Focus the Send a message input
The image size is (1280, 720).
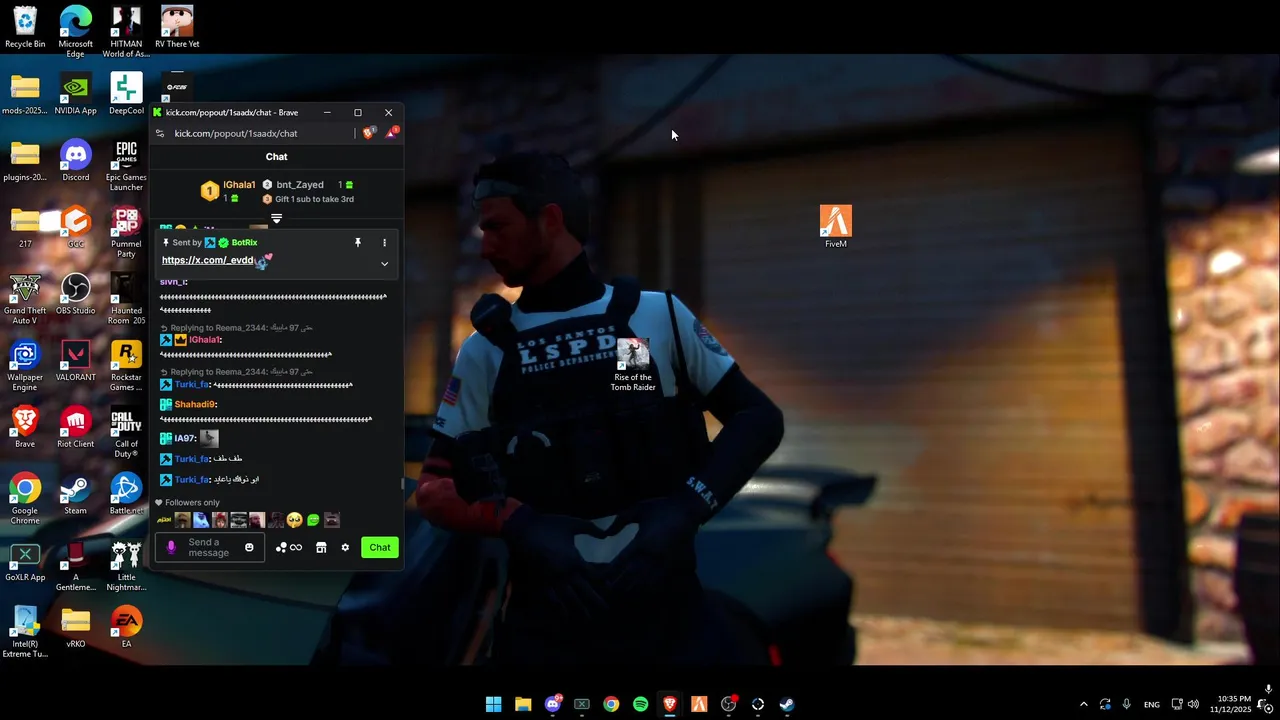[209, 547]
